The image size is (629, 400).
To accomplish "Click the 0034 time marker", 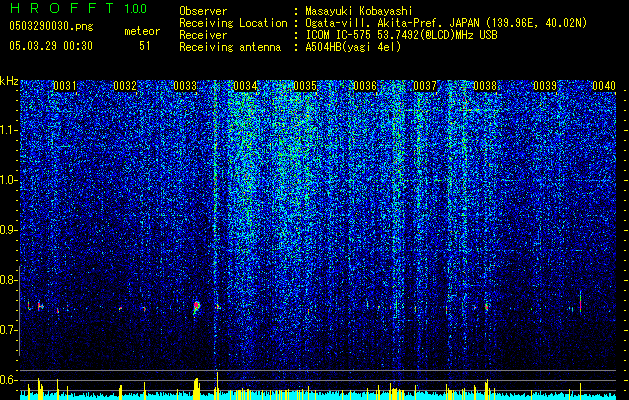I will click(x=245, y=86).
